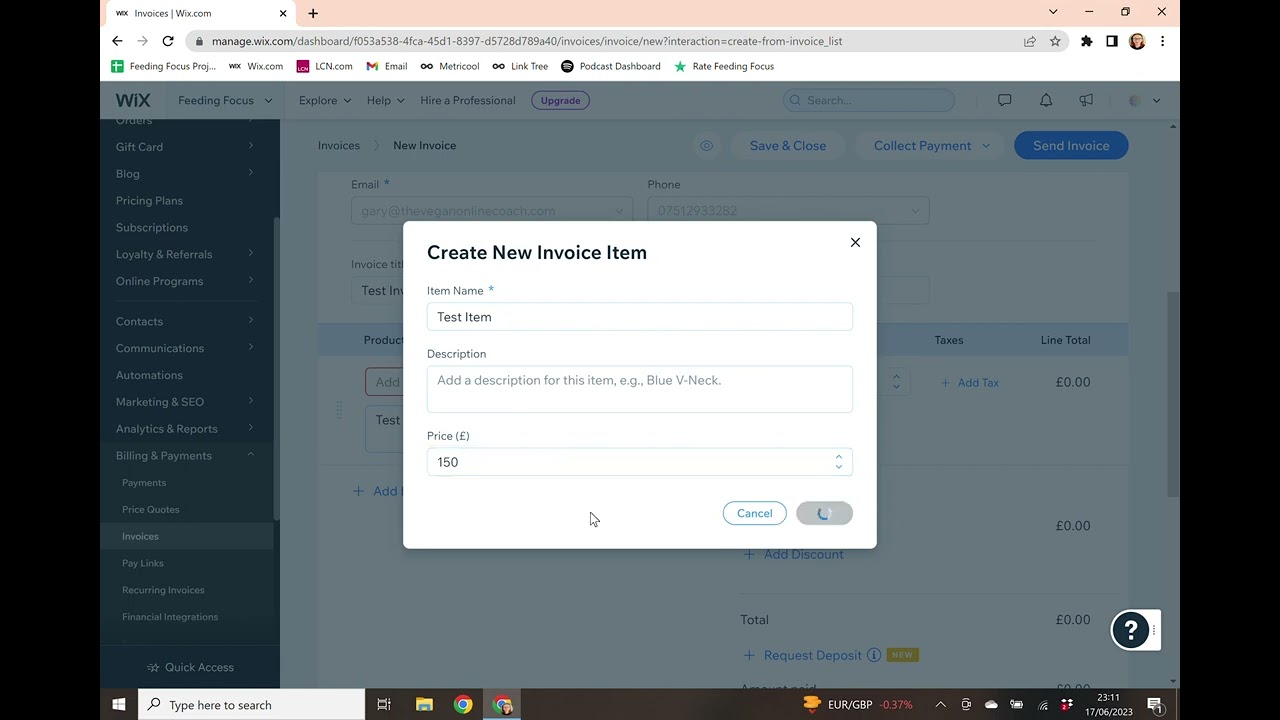Cancel the new invoice item dialog
Viewport: 1280px width, 720px height.
[755, 513]
